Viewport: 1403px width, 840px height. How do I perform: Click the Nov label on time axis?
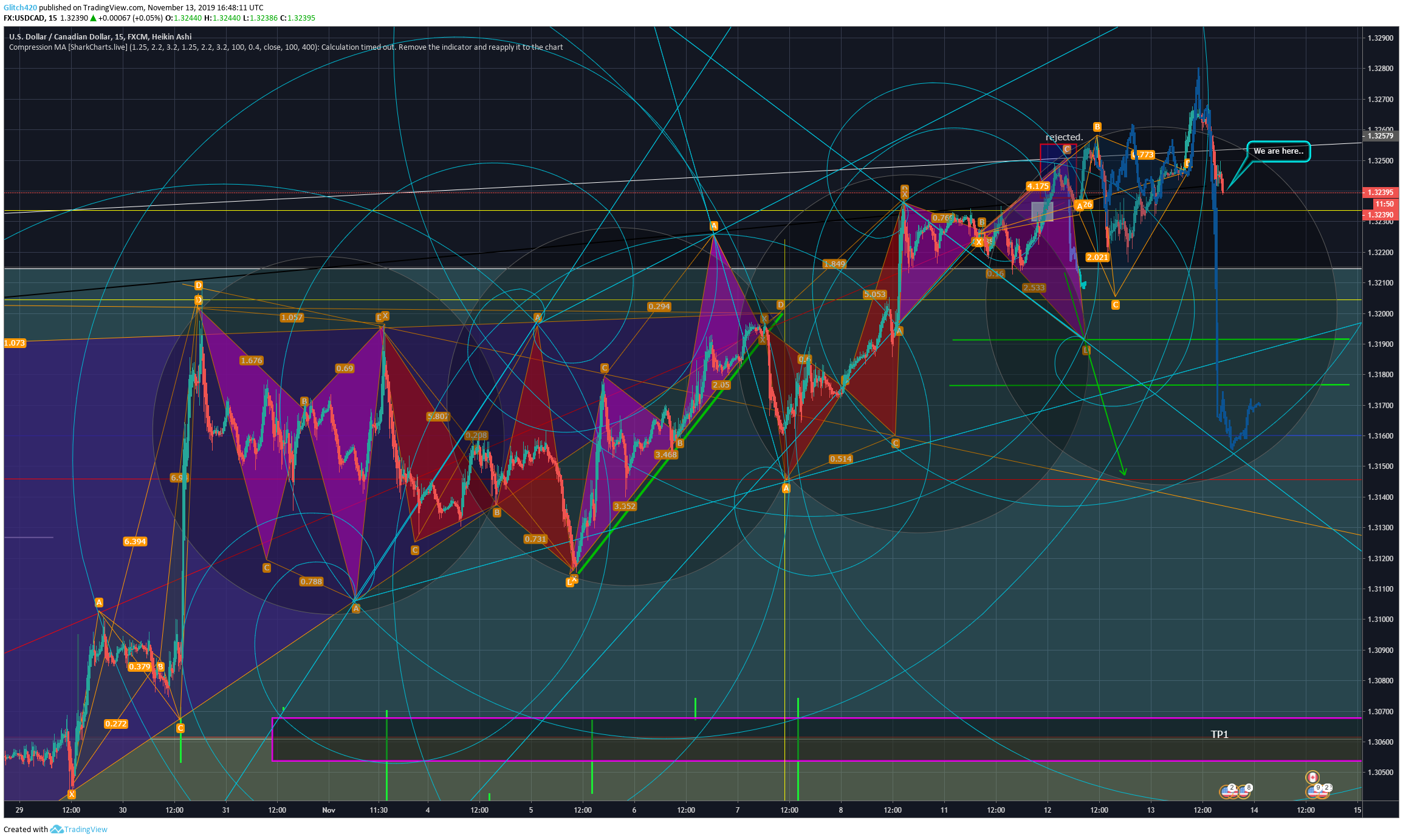[x=329, y=810]
